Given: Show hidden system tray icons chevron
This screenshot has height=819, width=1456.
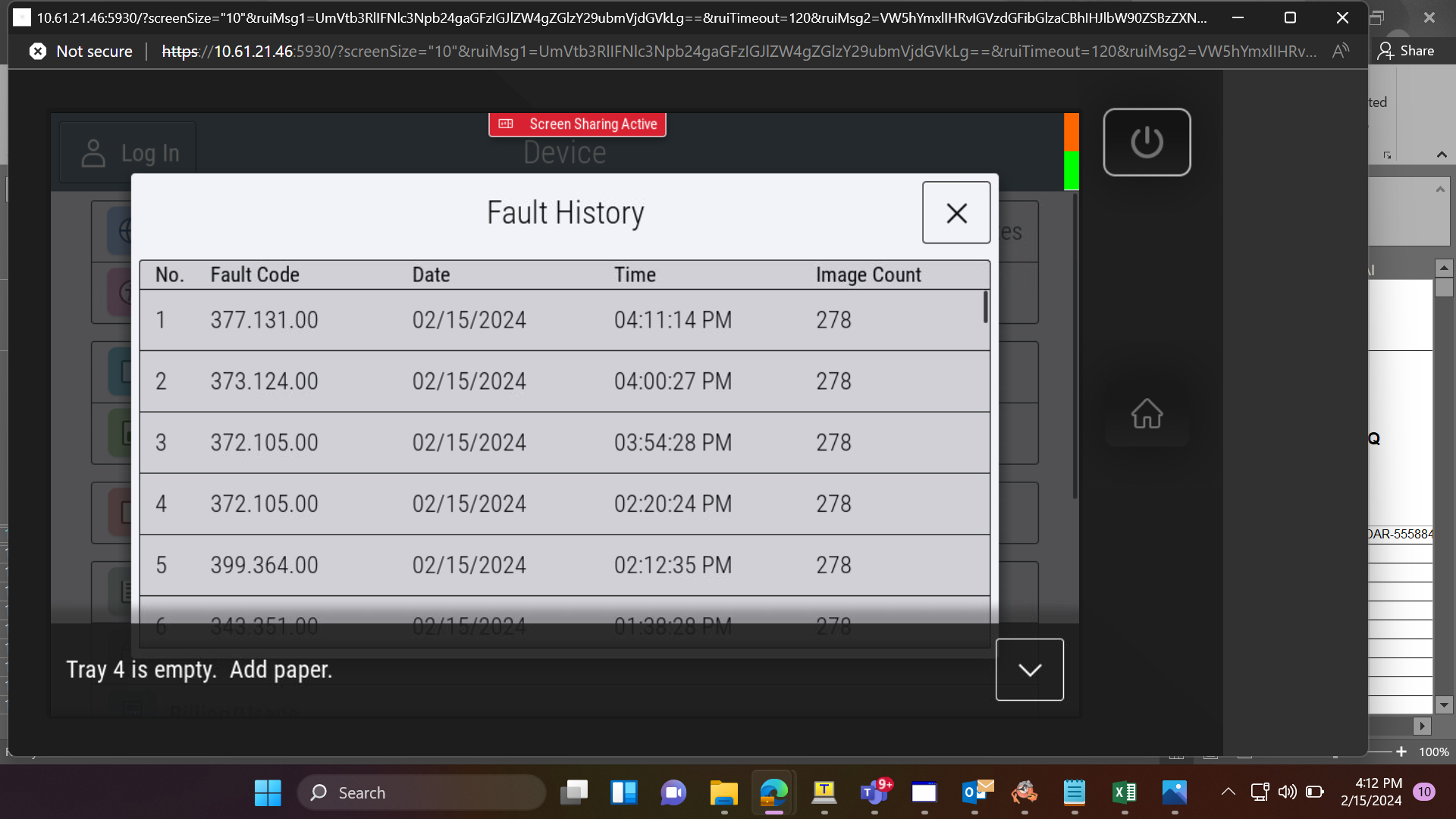Looking at the screenshot, I should pyautogui.click(x=1228, y=792).
